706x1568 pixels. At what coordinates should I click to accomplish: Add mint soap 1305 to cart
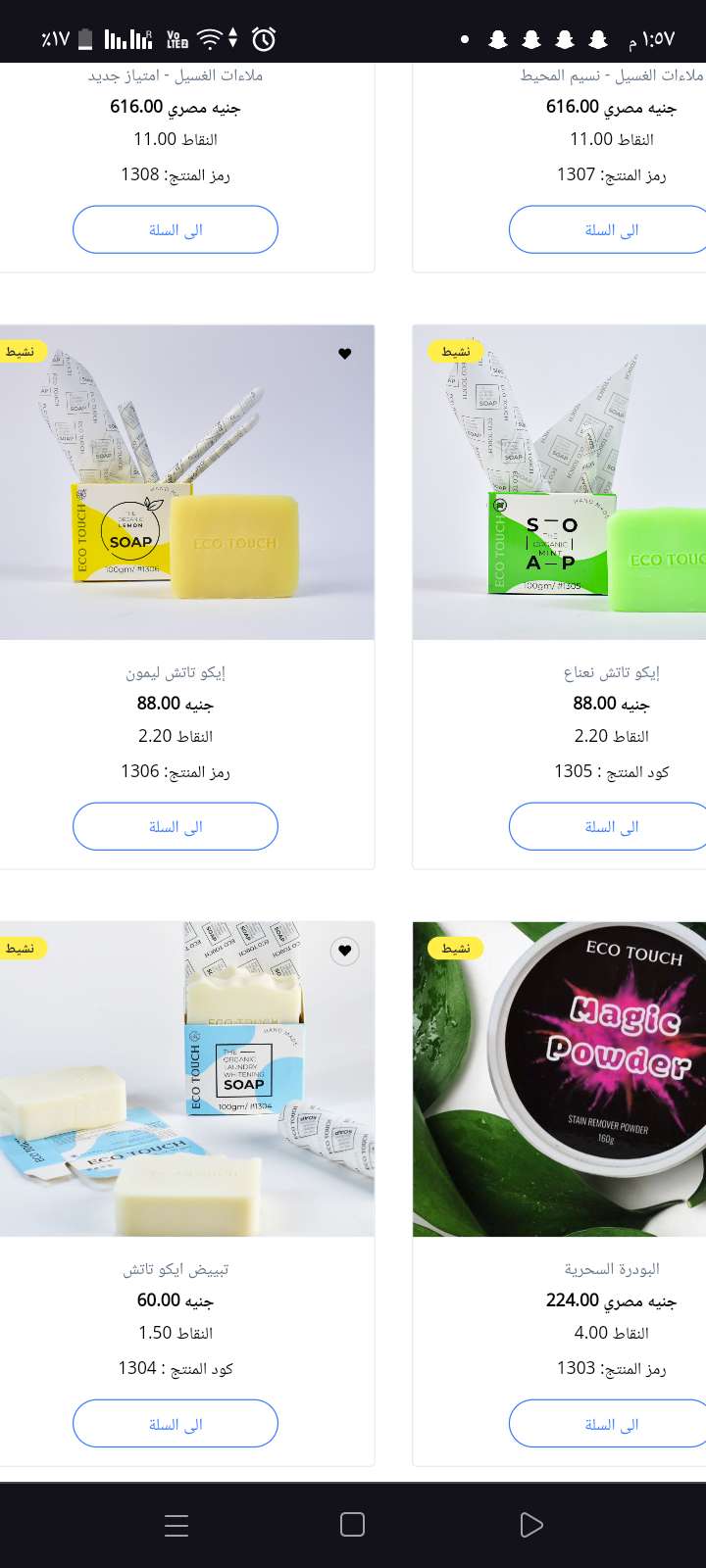pyautogui.click(x=608, y=826)
